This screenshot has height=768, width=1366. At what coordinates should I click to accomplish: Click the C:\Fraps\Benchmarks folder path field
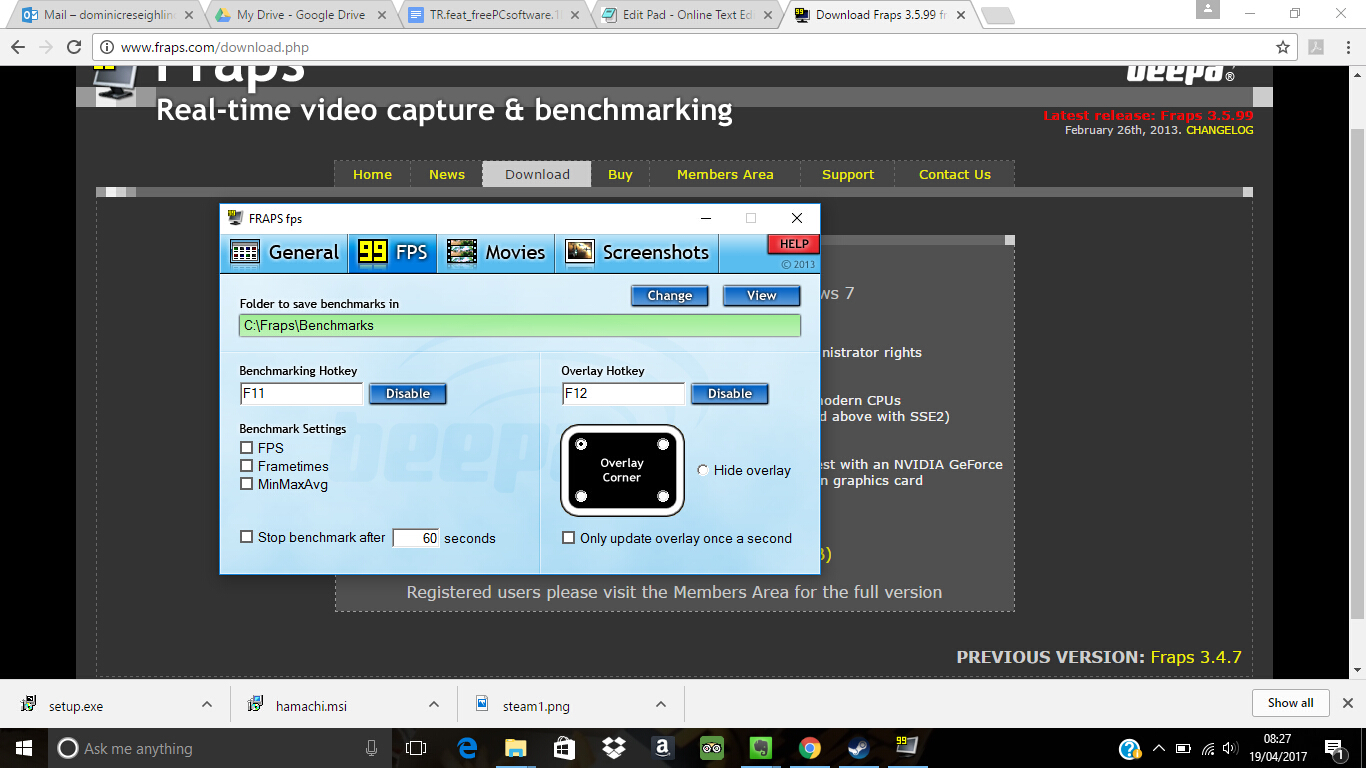point(520,326)
